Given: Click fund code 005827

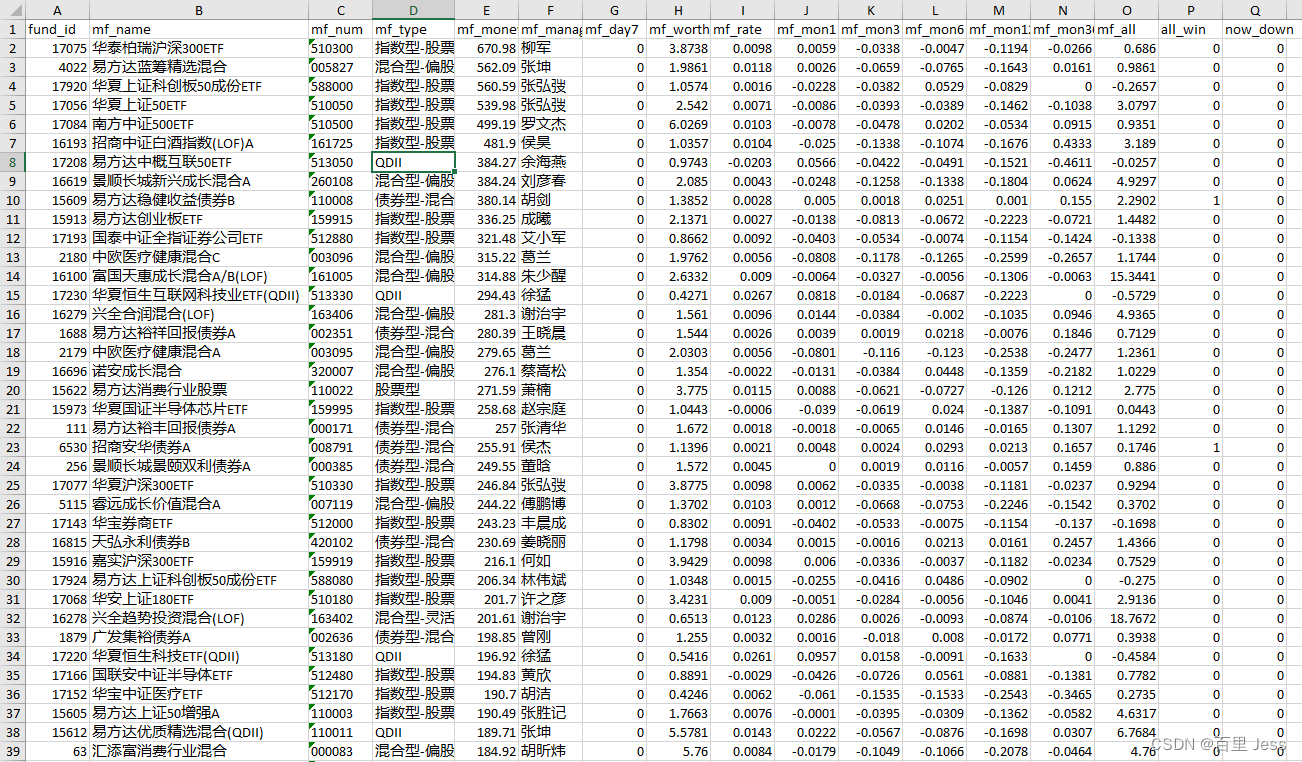Looking at the screenshot, I should point(340,67).
